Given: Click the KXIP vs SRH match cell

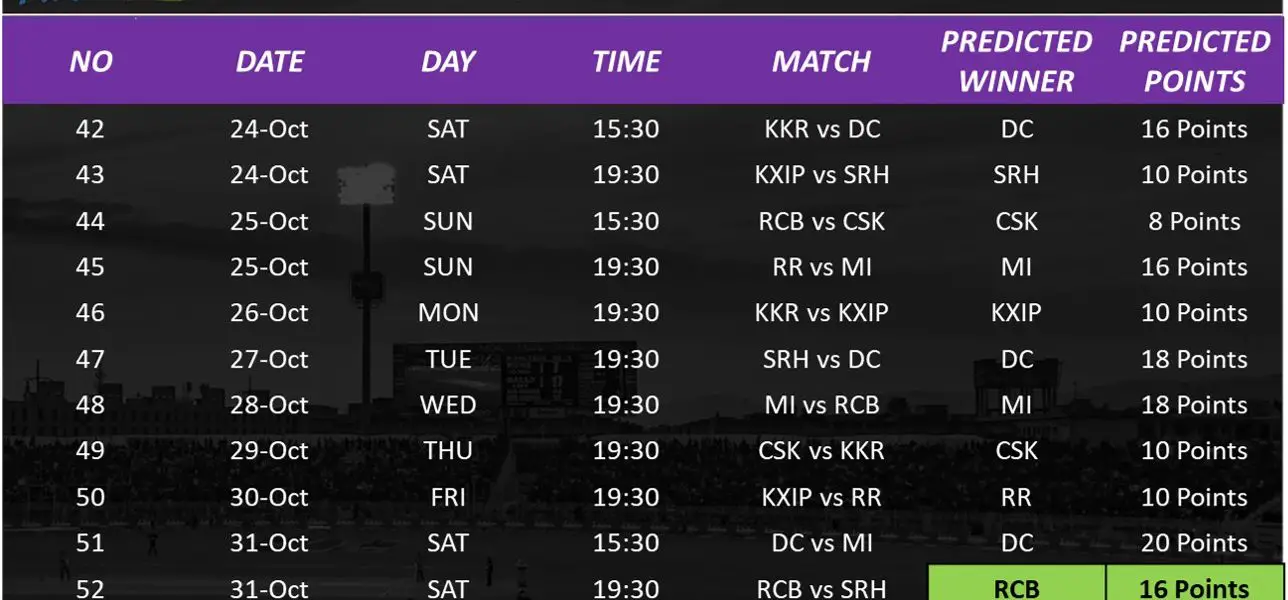Looking at the screenshot, I should (821, 175).
